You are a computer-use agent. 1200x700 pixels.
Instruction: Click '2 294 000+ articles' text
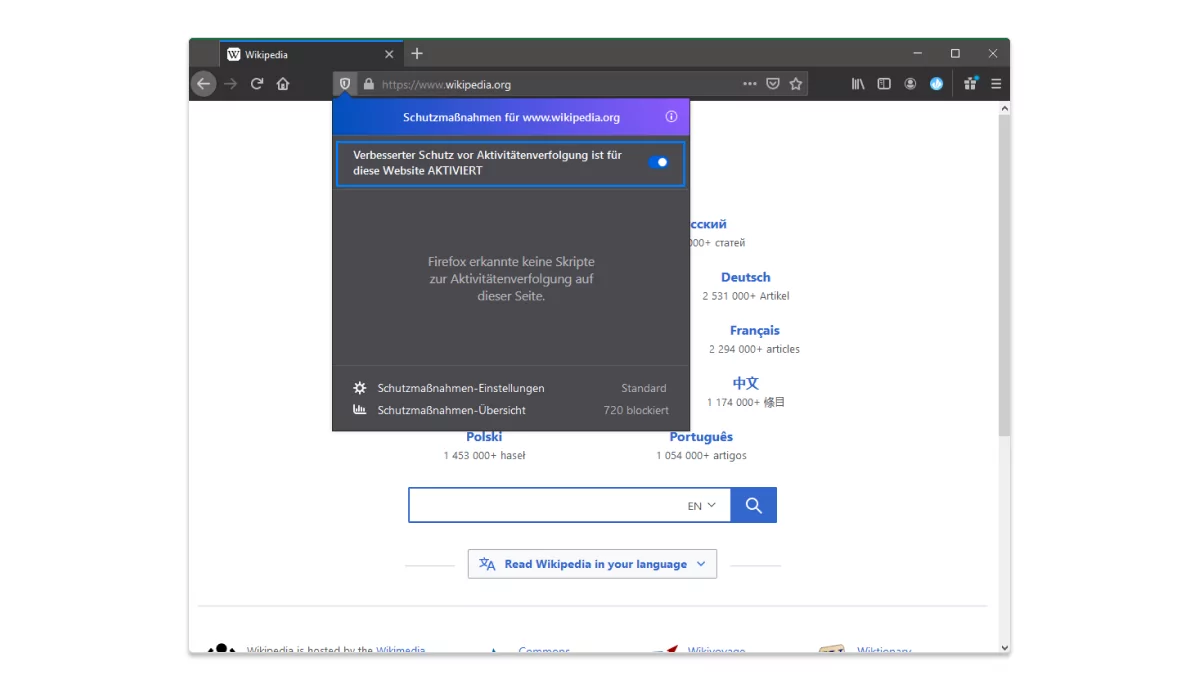755,349
